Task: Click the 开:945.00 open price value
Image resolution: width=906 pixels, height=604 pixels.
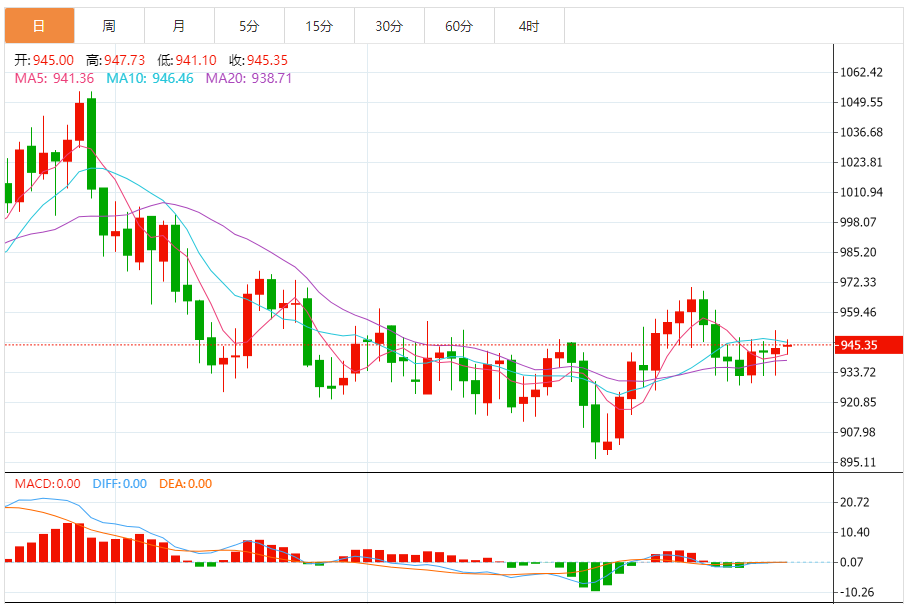Action: (x=44, y=60)
